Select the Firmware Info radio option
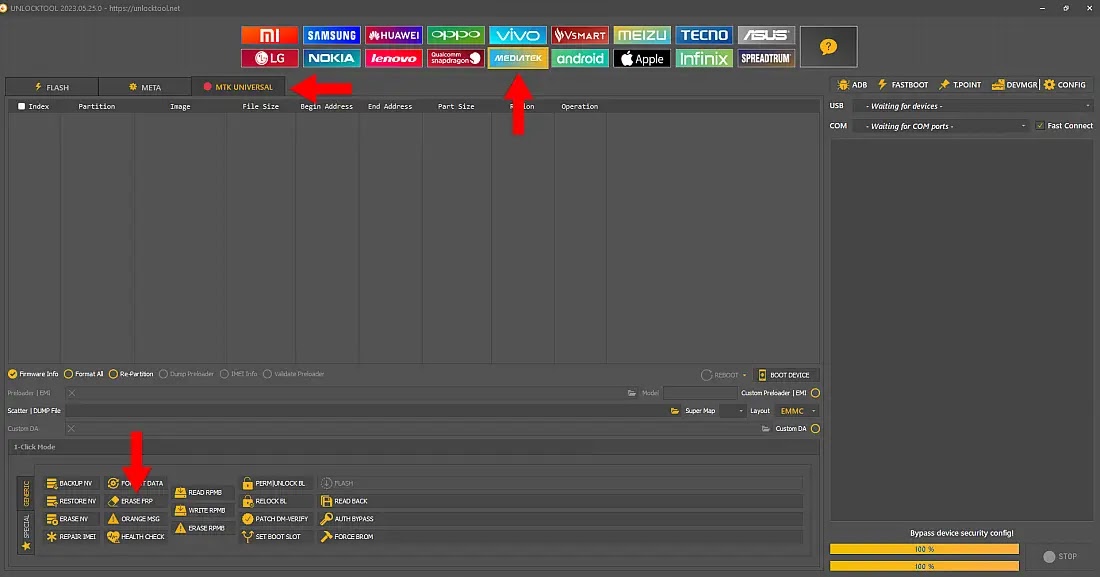Image resolution: width=1100 pixels, height=577 pixels. [x=33, y=374]
